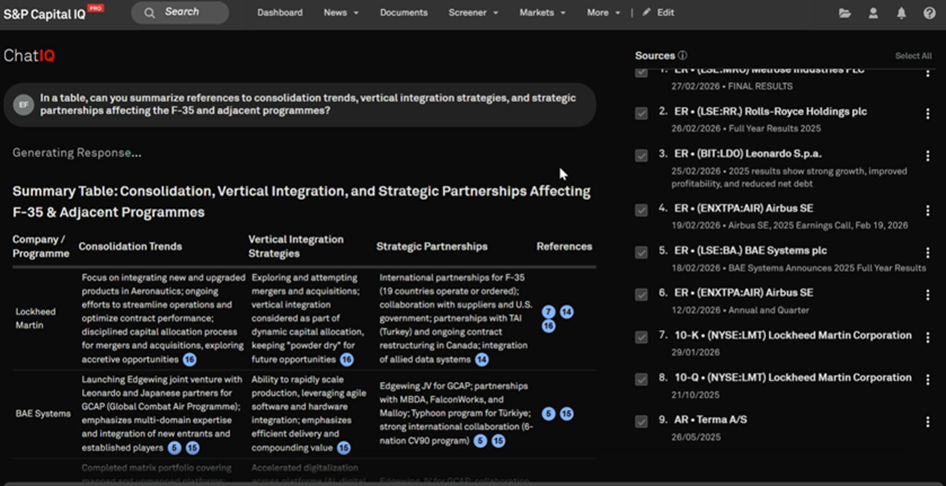Expand the Screener dropdown menu
The image size is (946, 486).
(474, 12)
